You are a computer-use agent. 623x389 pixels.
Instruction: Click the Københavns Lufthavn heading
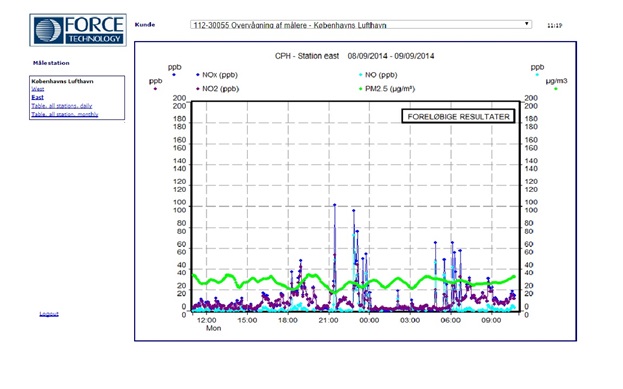pyautogui.click(x=62, y=81)
